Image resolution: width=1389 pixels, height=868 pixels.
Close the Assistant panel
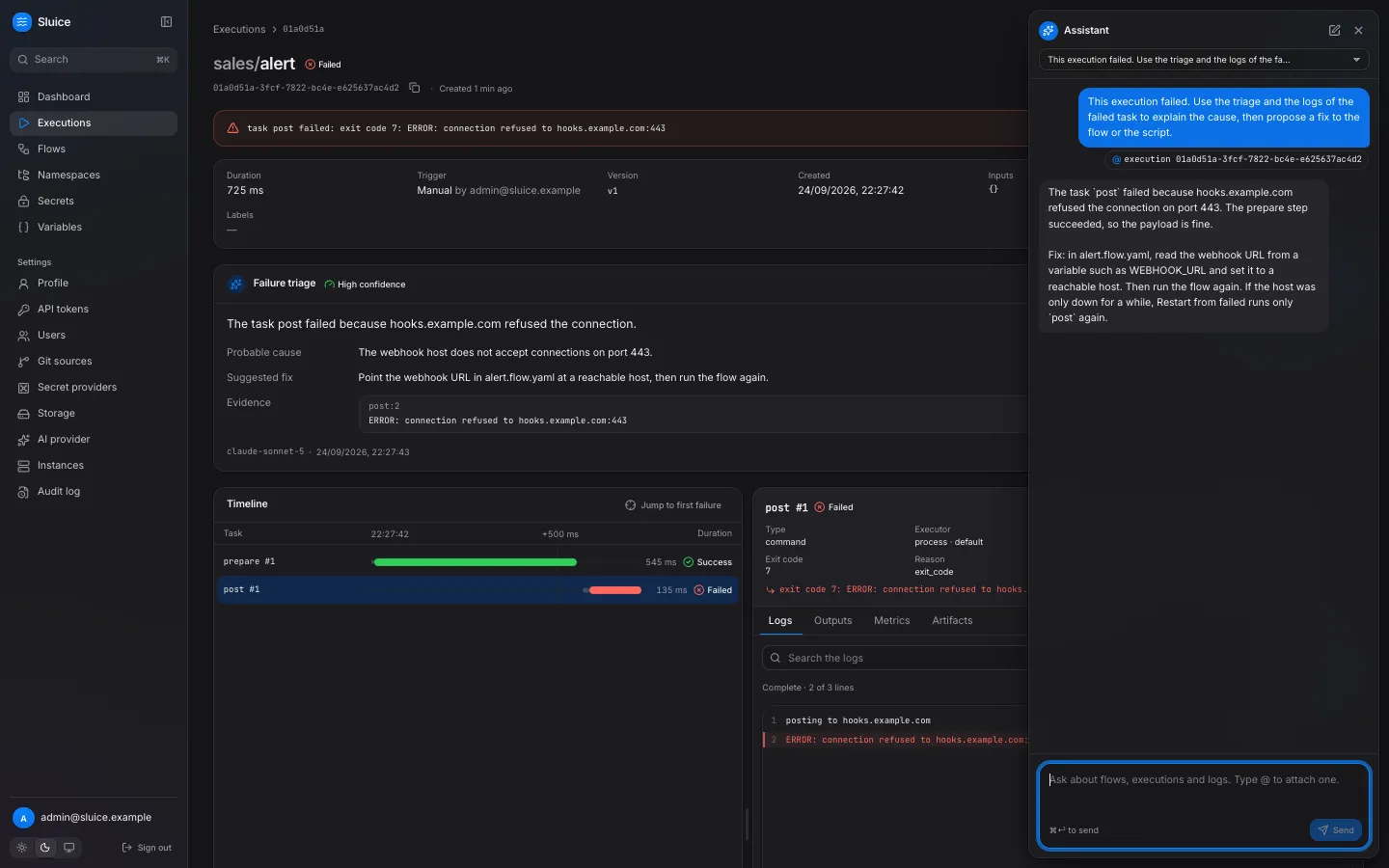1359,30
